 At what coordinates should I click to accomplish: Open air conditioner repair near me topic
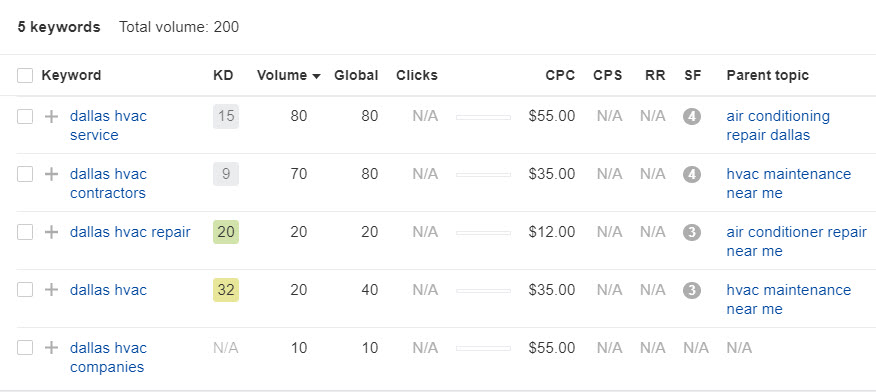tap(797, 241)
